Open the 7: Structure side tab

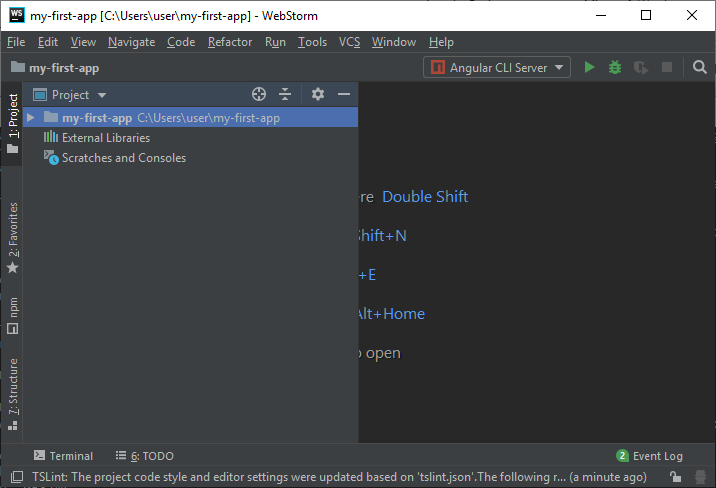pyautogui.click(x=12, y=394)
